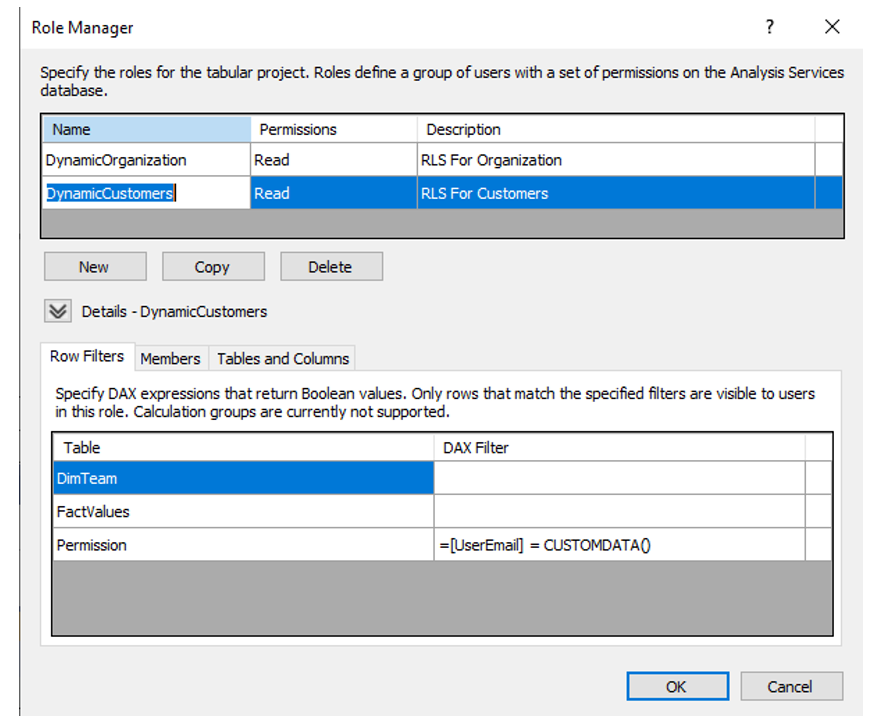Click the RLS For Organization description
Viewport: 877px width, 727px height.
pyautogui.click(x=616, y=160)
